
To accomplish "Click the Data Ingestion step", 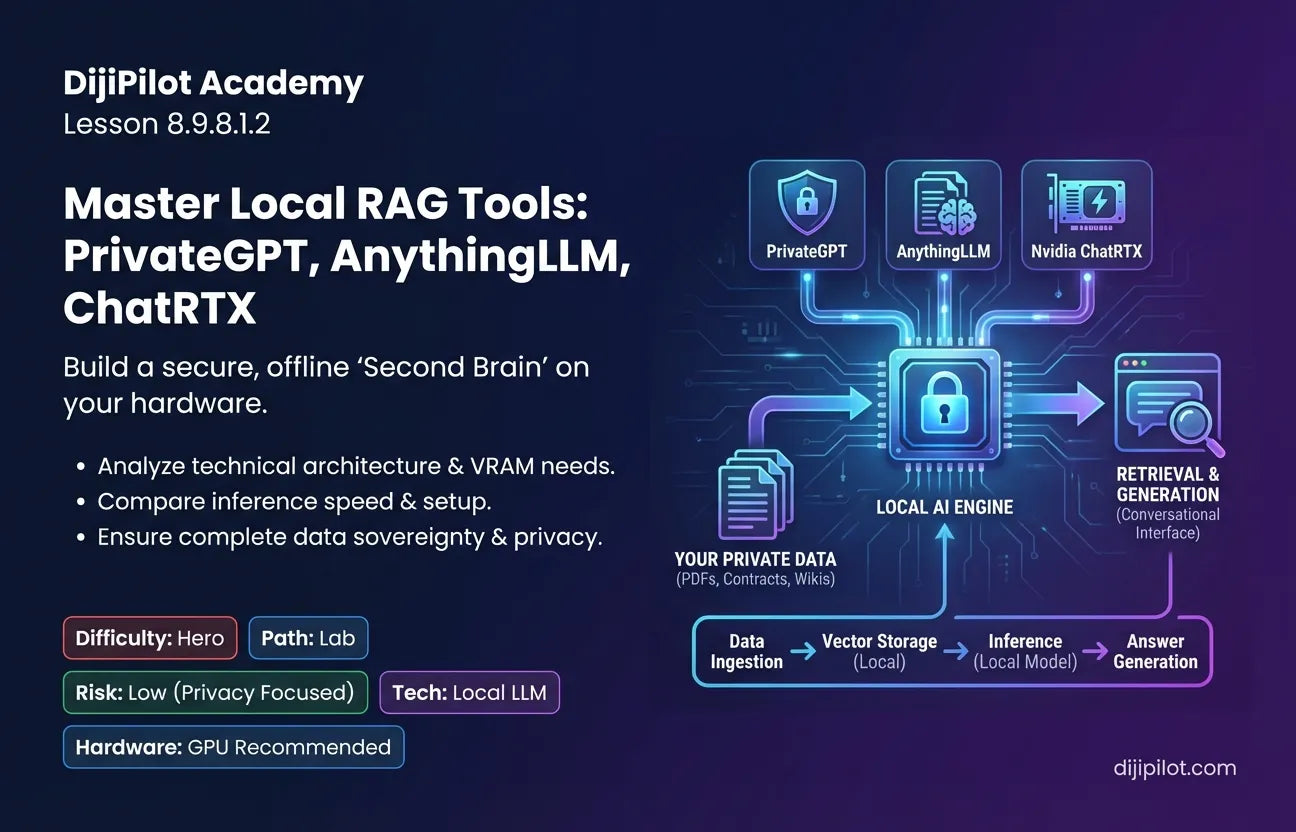I will pos(746,651).
